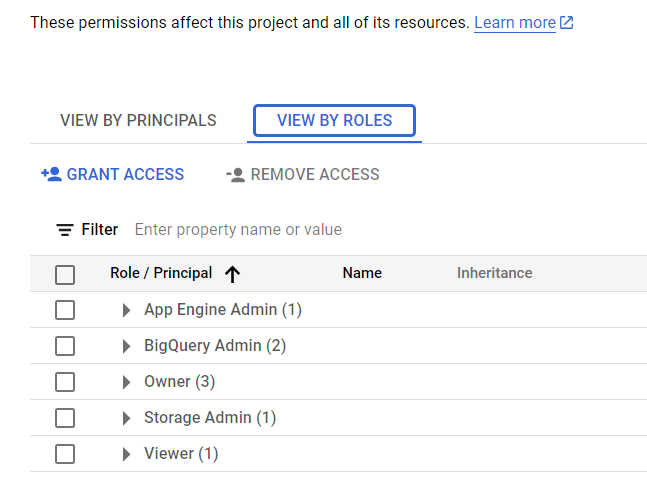Expand the Owner role group
Screen dimensions: 647x479
click(126, 382)
